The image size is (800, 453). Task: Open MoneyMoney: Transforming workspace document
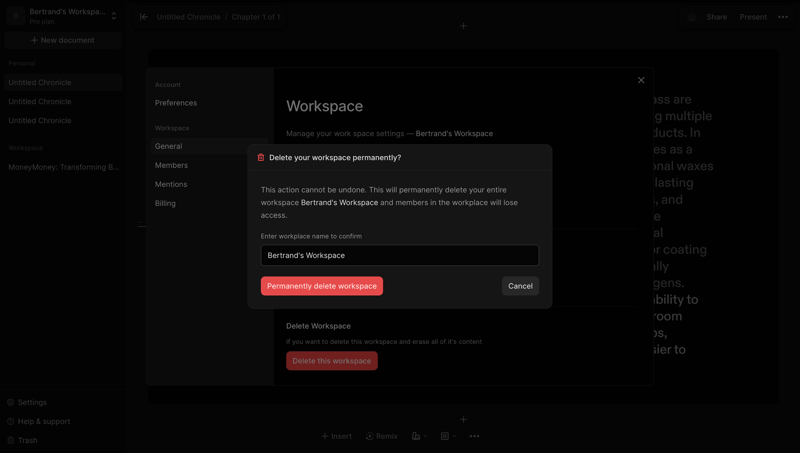(63, 167)
